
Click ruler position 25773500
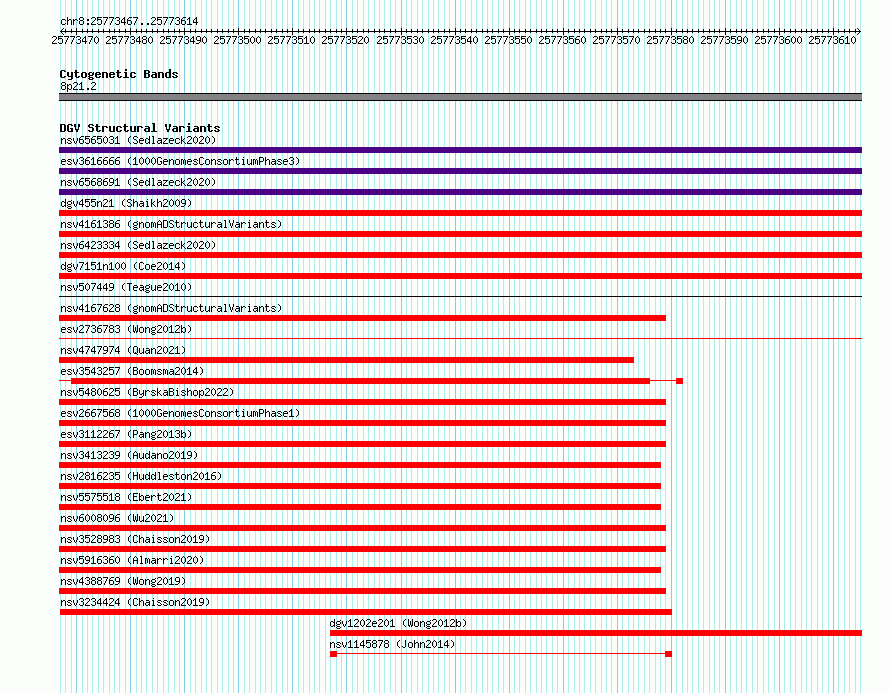point(237,40)
